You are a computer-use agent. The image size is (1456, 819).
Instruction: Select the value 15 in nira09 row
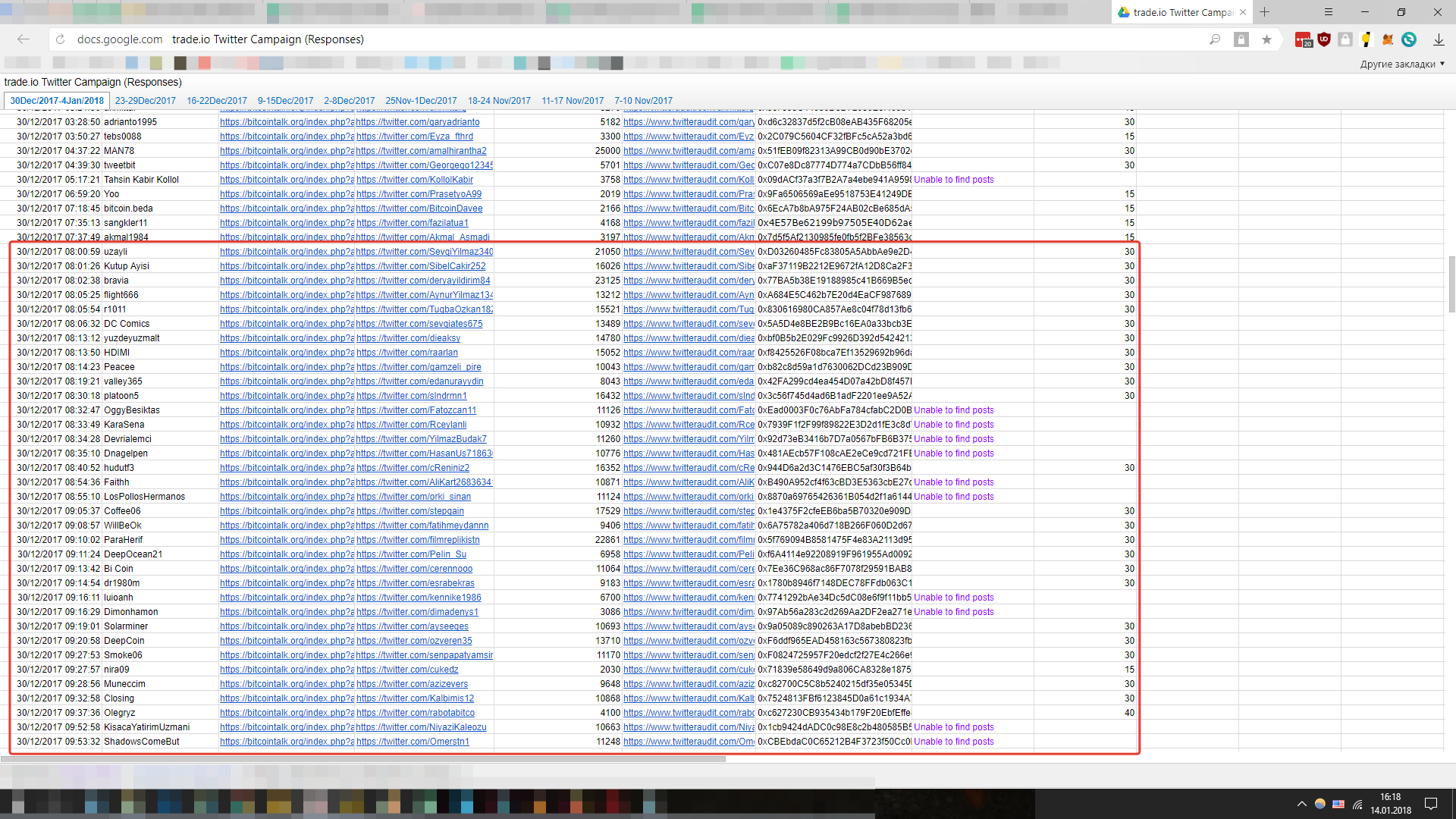point(1129,670)
